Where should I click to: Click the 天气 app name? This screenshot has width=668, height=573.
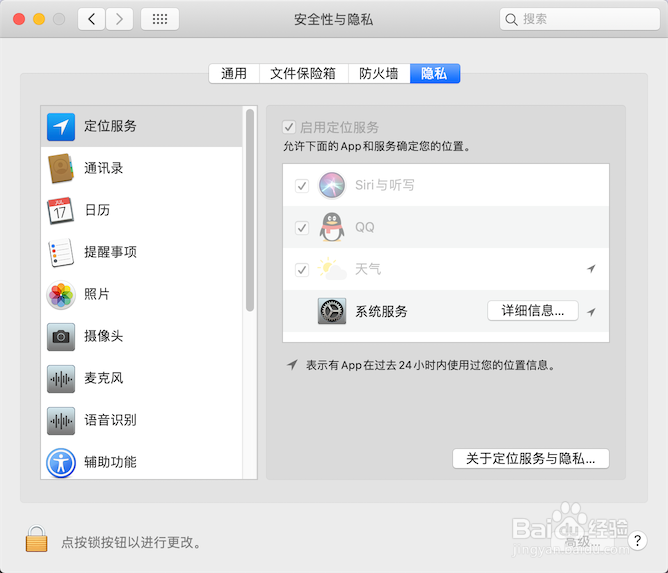[x=368, y=269]
